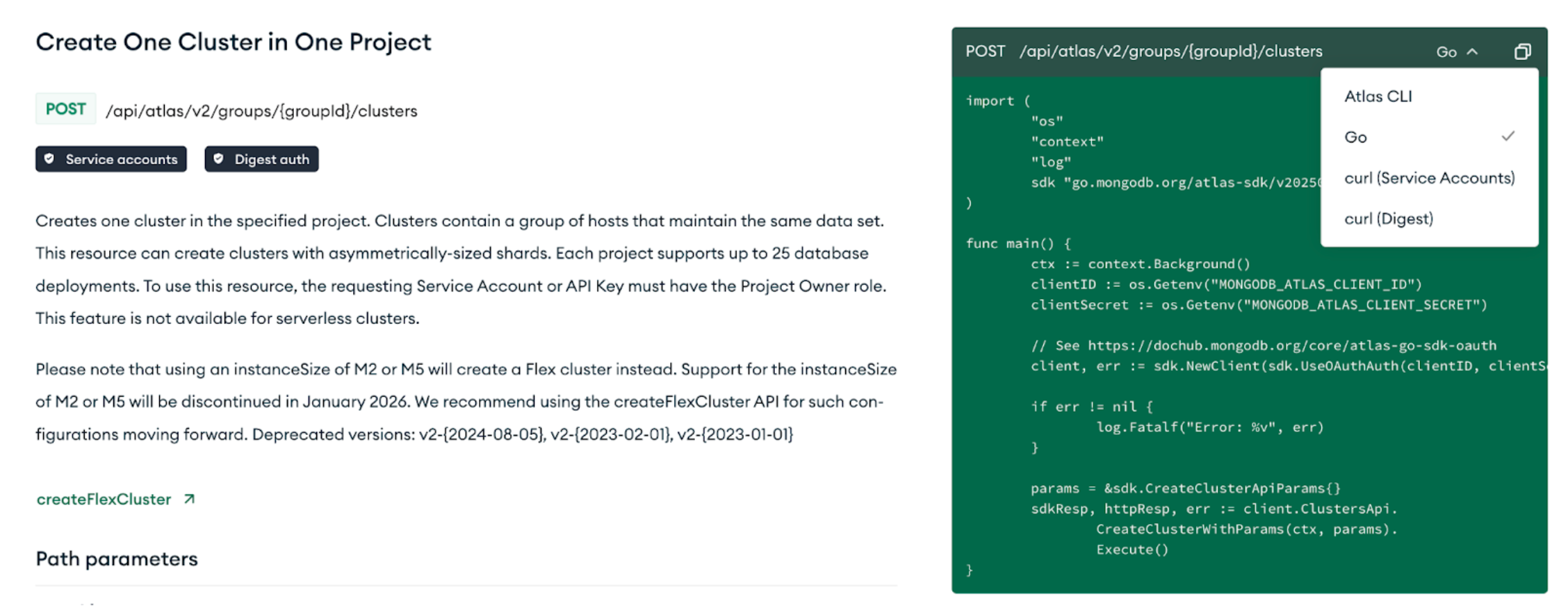Click the sdk.CreateClusterApiParams code line
The width and height of the screenshot is (1568, 610).
[1186, 488]
